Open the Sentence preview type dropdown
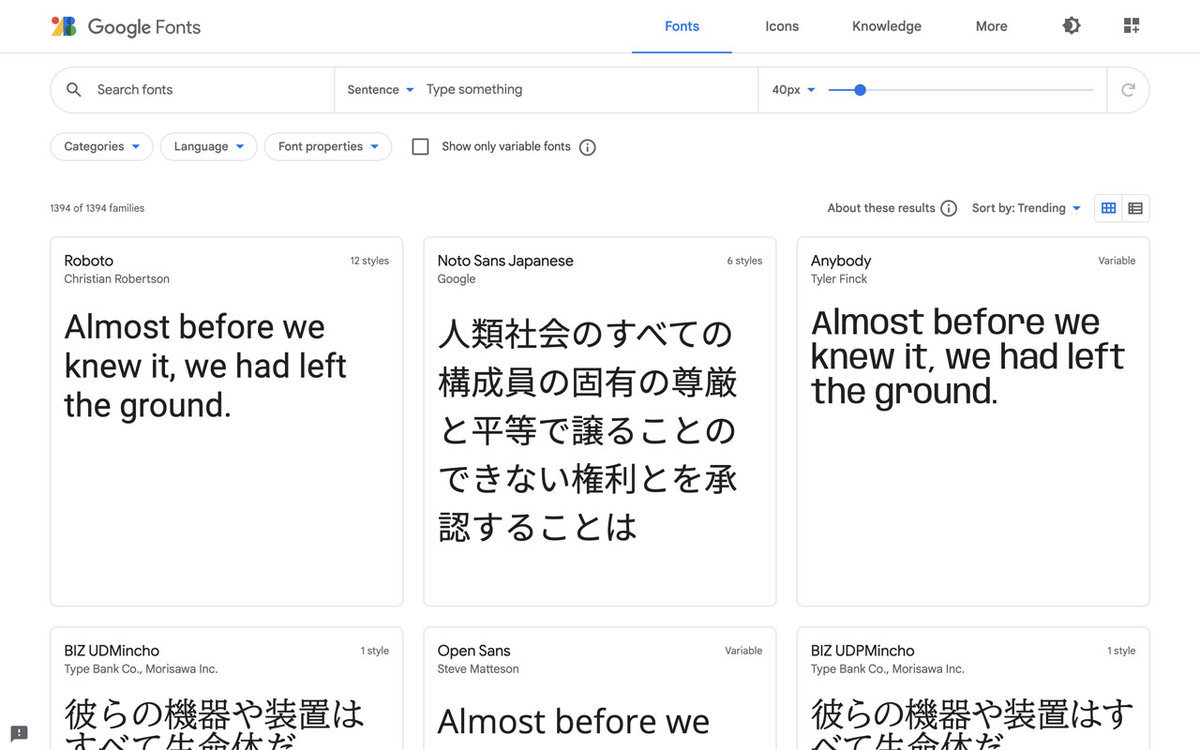The image size is (1200, 750). [x=380, y=90]
